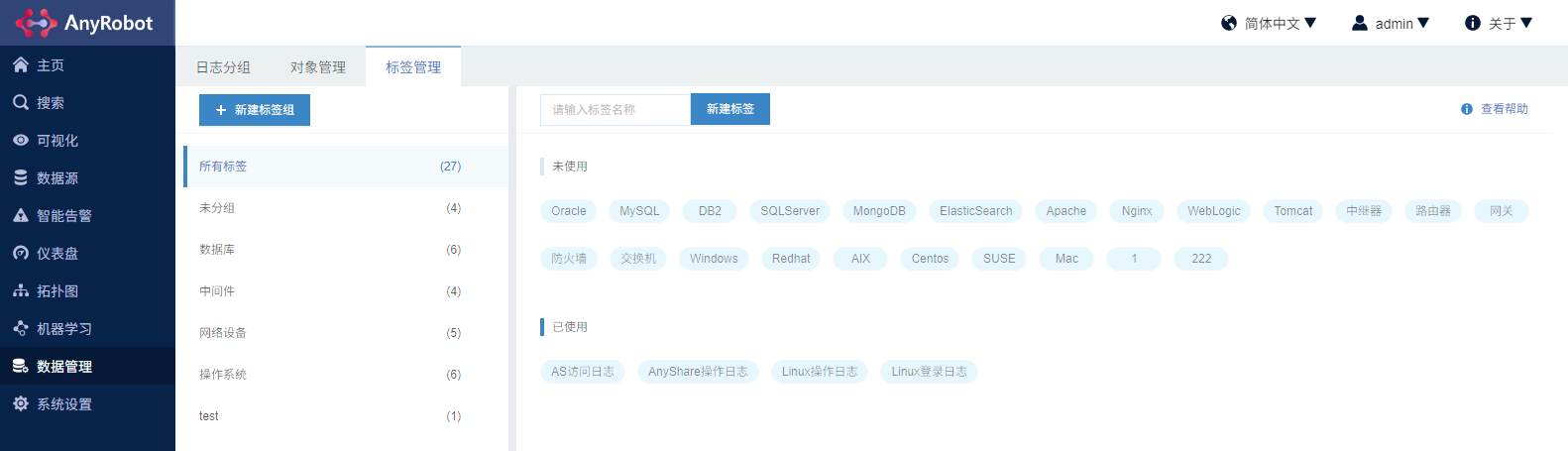Image resolution: width=1568 pixels, height=451 pixels.
Task: Open data source stack icon
Action: pos(21,178)
